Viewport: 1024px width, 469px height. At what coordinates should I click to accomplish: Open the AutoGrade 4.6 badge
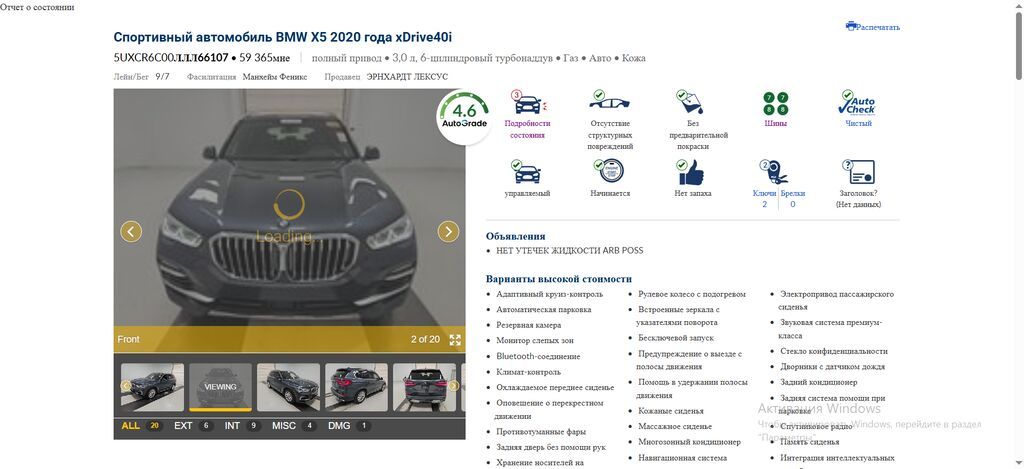point(464,115)
